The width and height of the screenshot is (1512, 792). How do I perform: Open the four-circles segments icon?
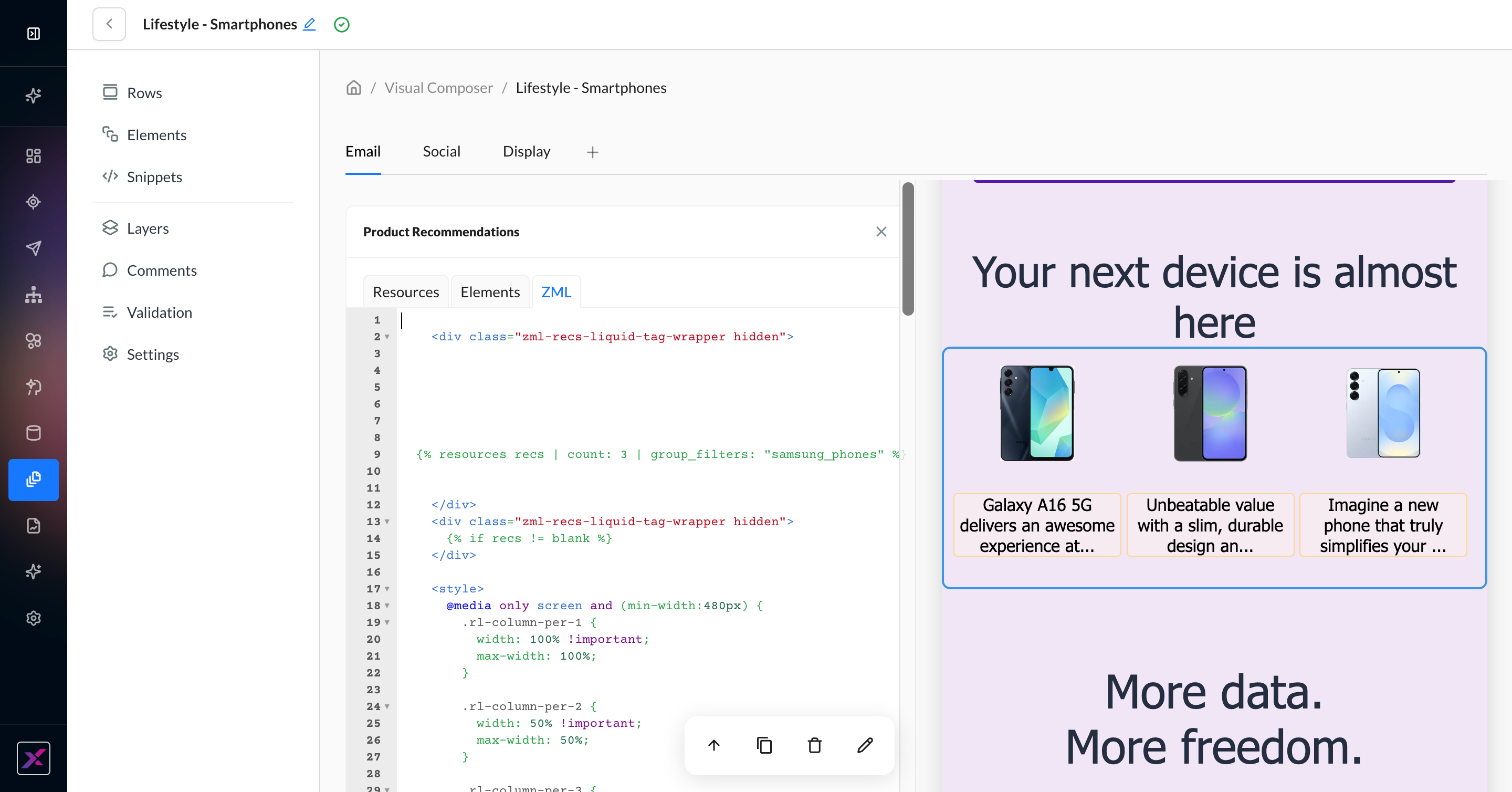pyautogui.click(x=34, y=340)
